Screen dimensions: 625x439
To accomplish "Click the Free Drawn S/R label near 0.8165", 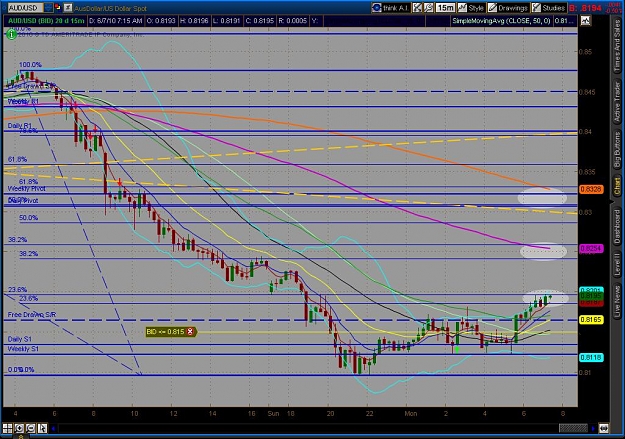I will 32,315.
